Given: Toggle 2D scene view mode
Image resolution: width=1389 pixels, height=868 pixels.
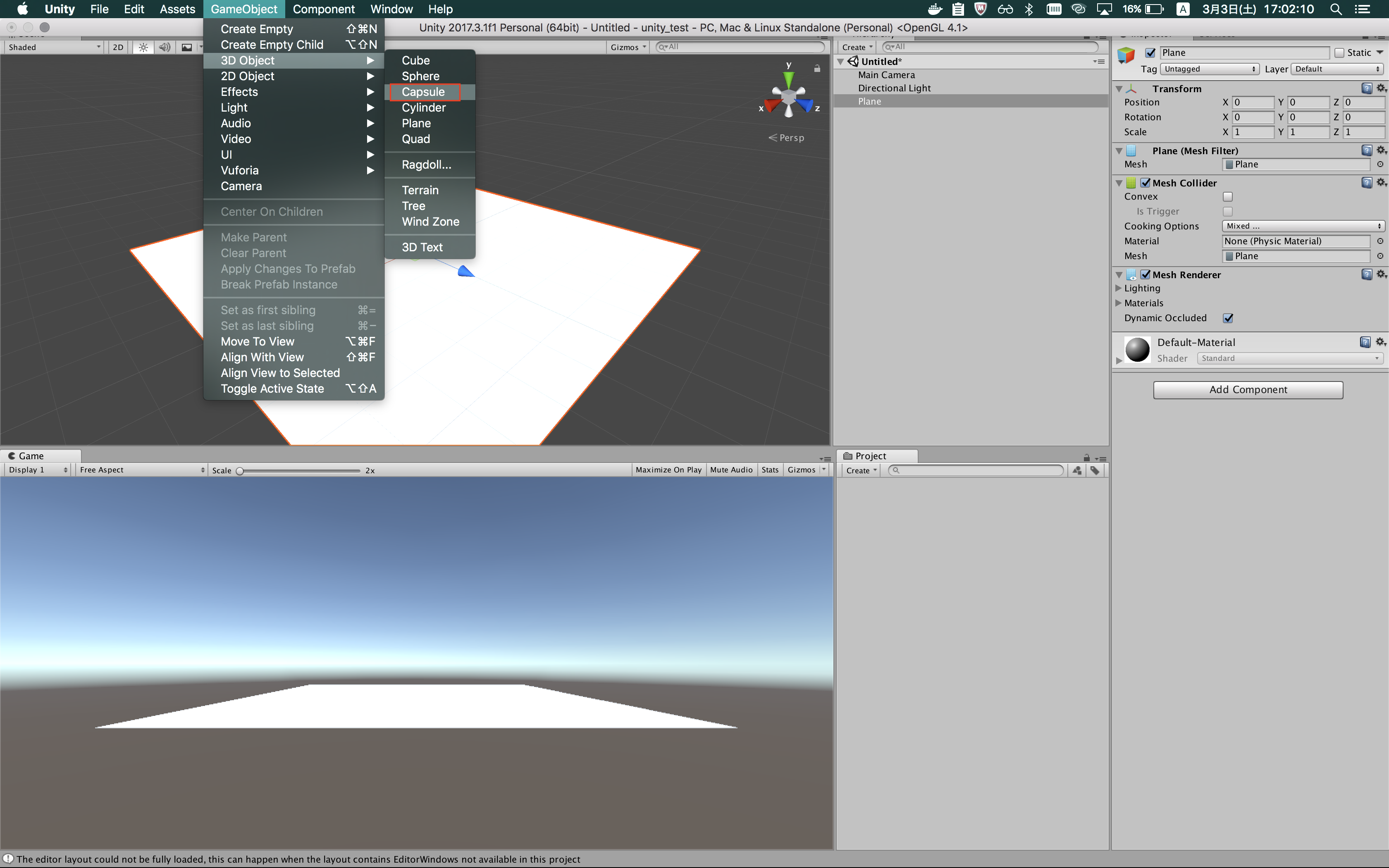Looking at the screenshot, I should click(x=118, y=47).
